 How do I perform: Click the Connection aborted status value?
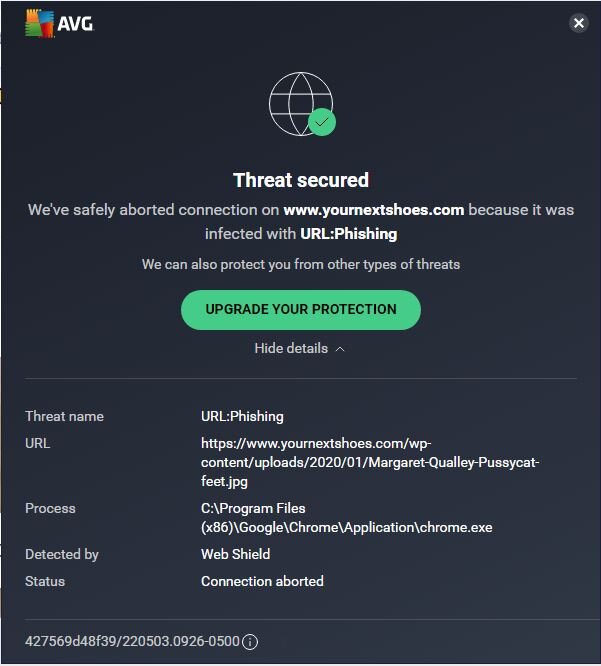click(x=262, y=581)
